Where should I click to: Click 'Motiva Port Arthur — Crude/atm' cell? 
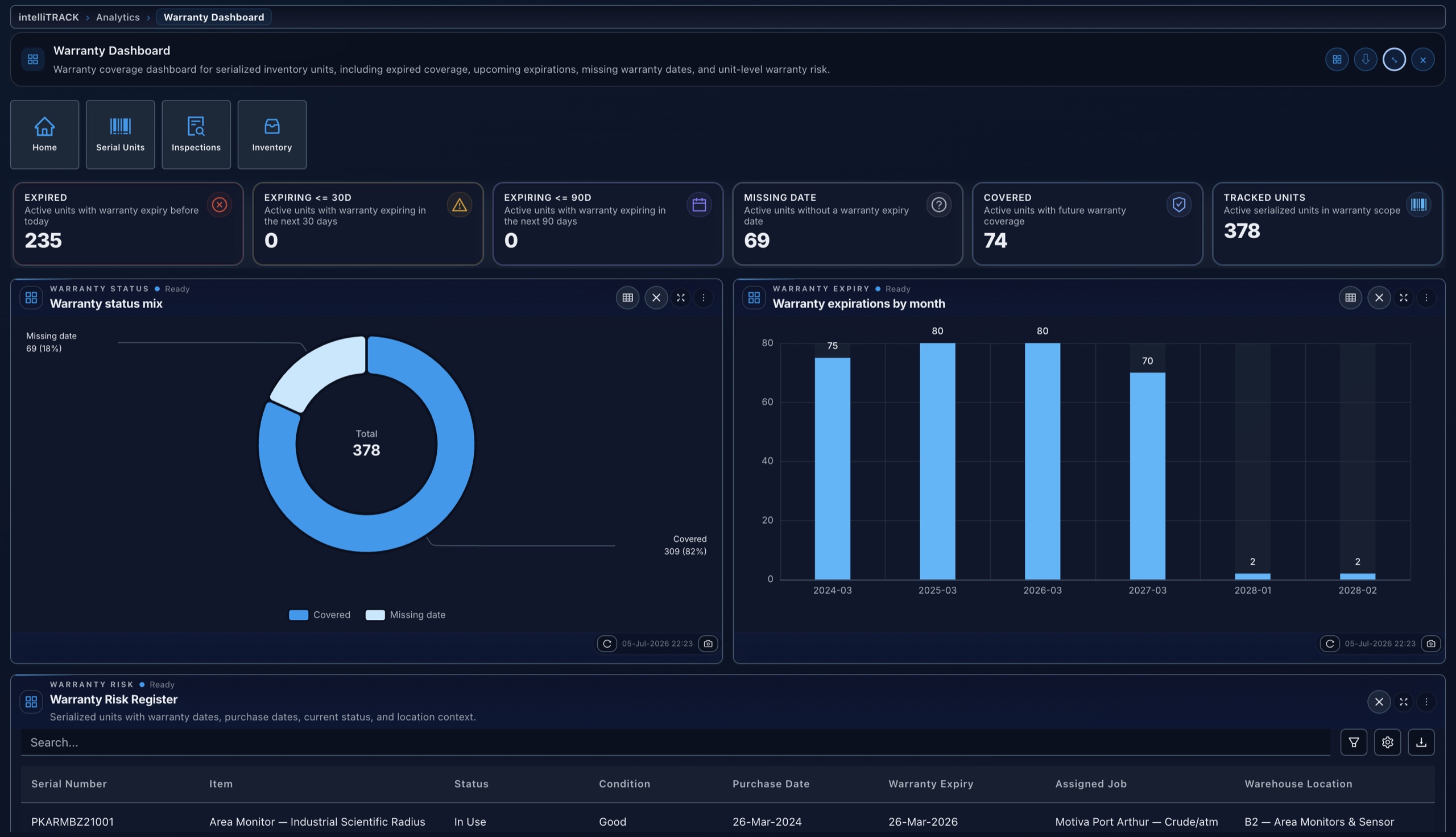pyautogui.click(x=1136, y=822)
